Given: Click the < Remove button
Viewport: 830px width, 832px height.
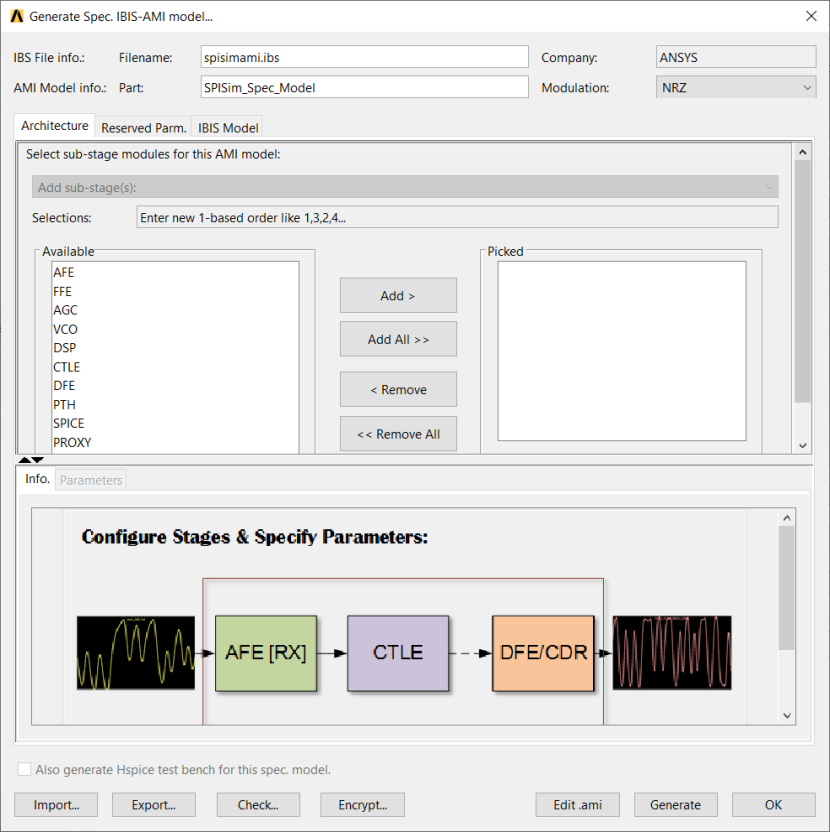Looking at the screenshot, I should coord(398,389).
